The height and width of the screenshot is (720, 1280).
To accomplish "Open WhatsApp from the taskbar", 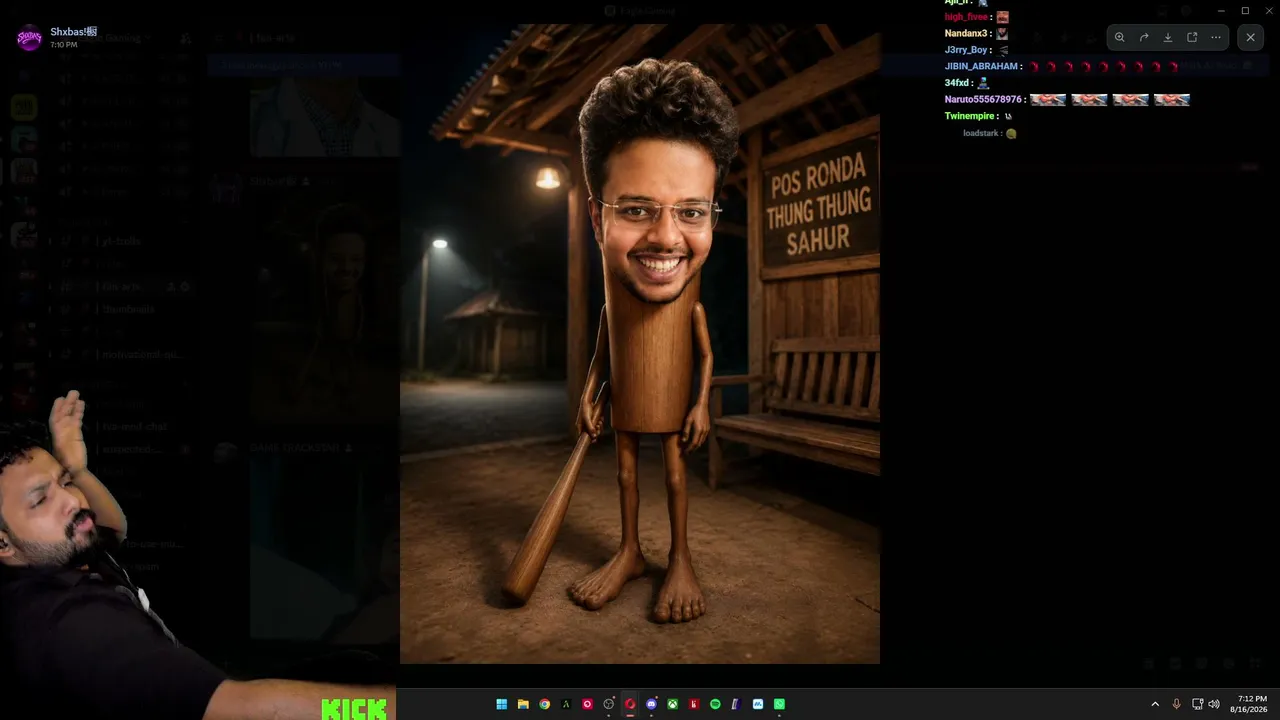I will pyautogui.click(x=779, y=704).
